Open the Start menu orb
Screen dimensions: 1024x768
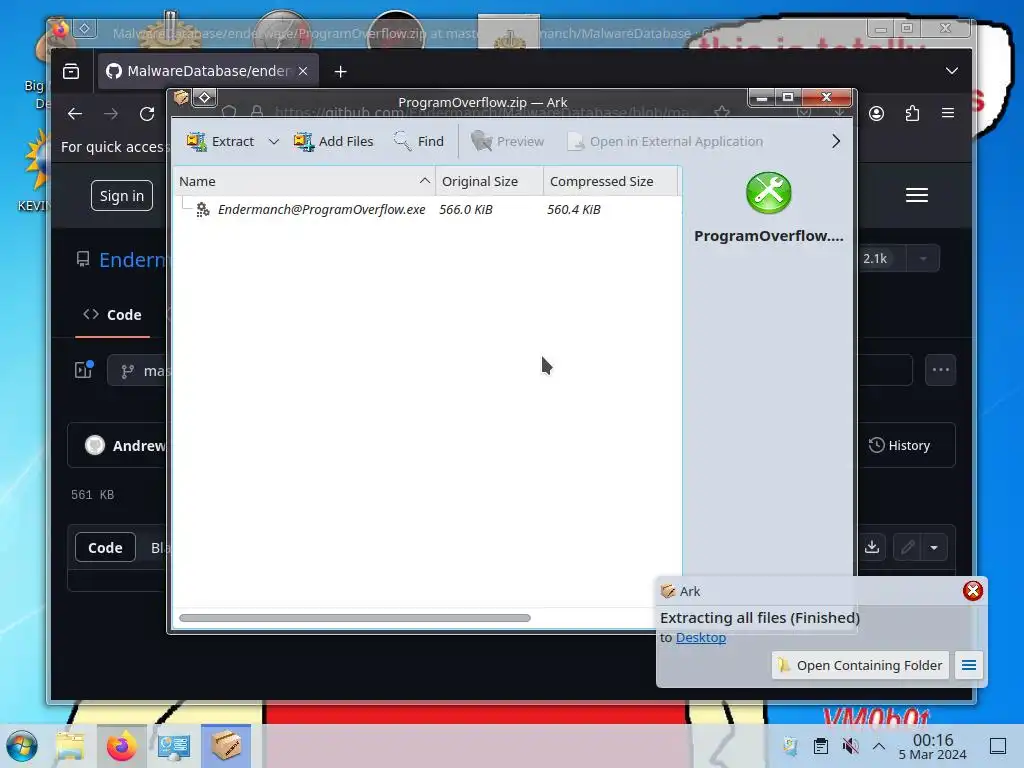click(x=22, y=746)
